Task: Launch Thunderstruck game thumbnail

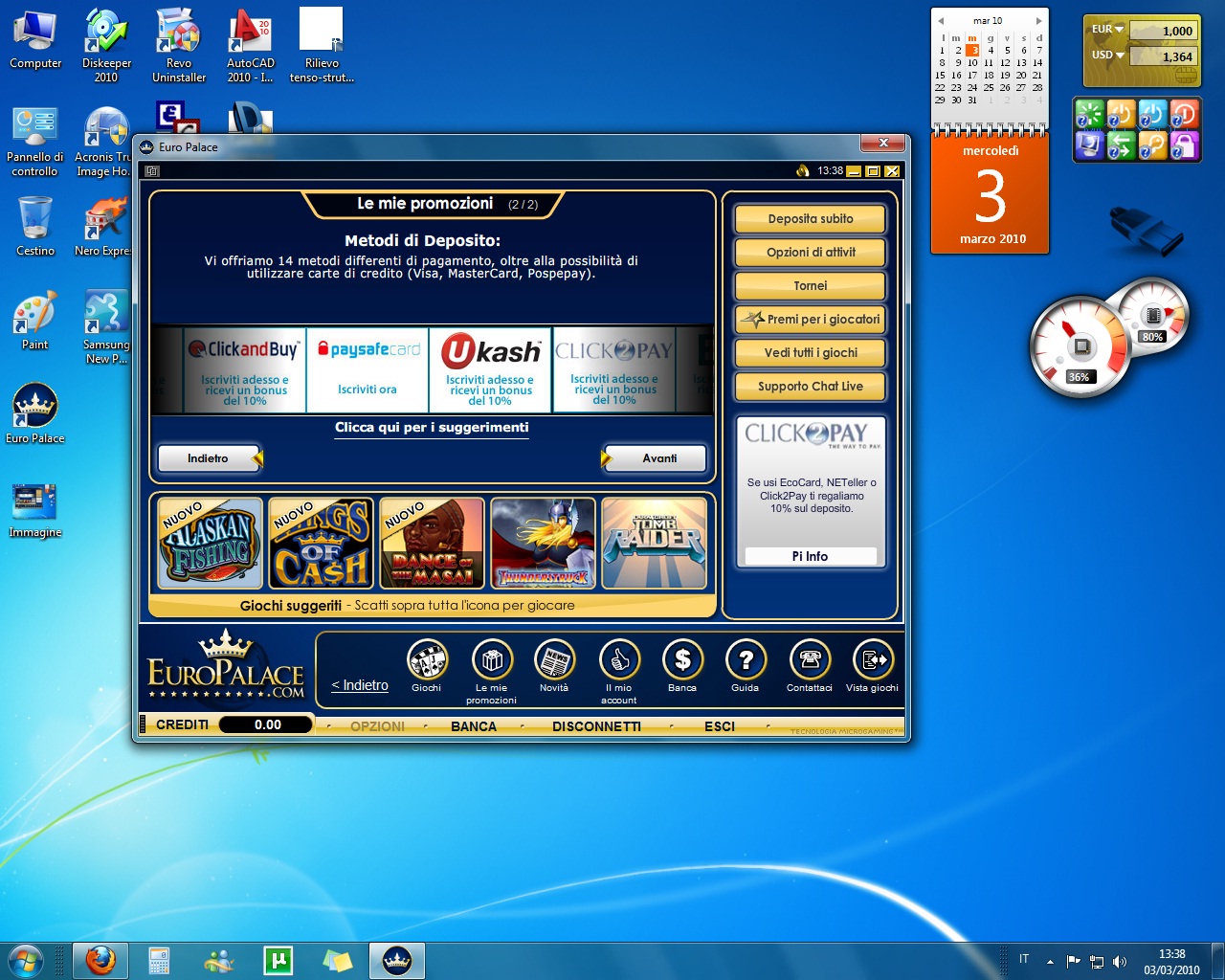Action: click(x=543, y=543)
